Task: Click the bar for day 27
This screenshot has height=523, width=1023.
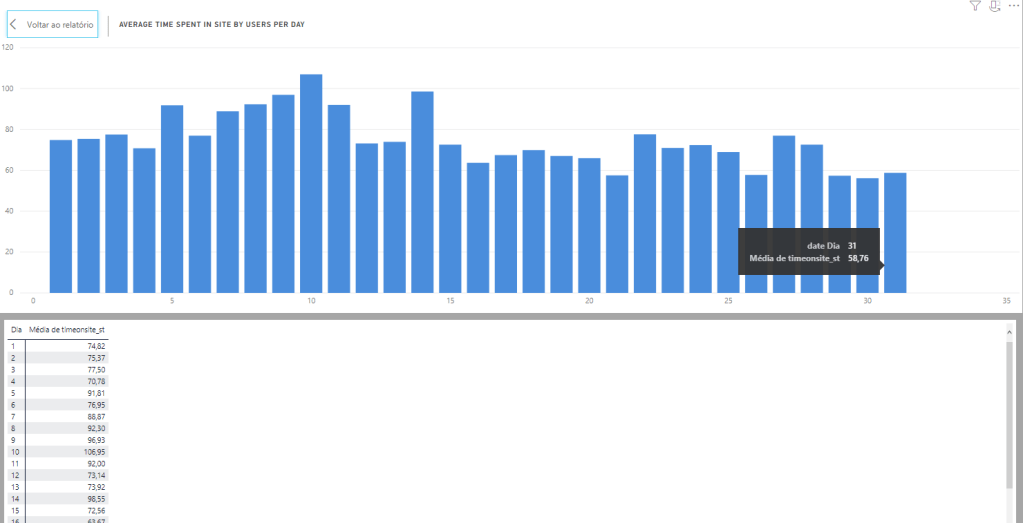Action: tap(784, 213)
